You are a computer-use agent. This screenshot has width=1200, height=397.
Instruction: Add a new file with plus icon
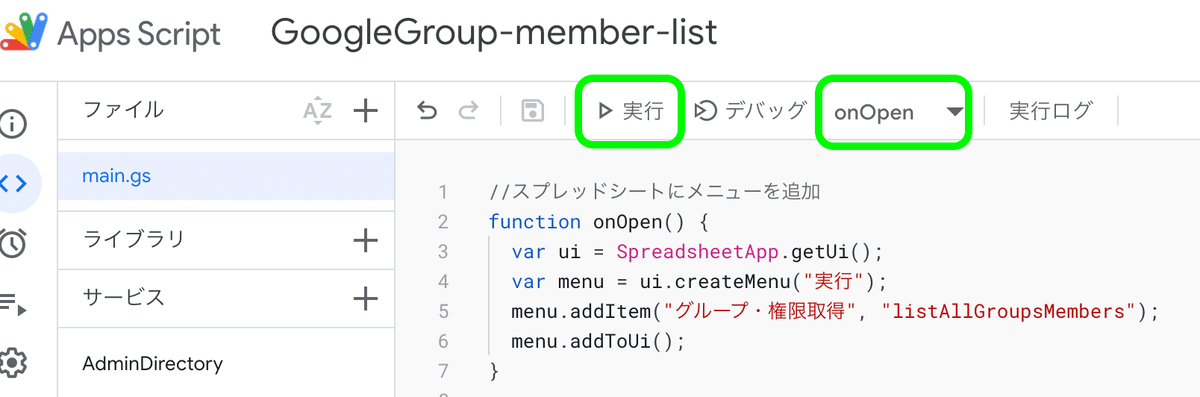(366, 111)
